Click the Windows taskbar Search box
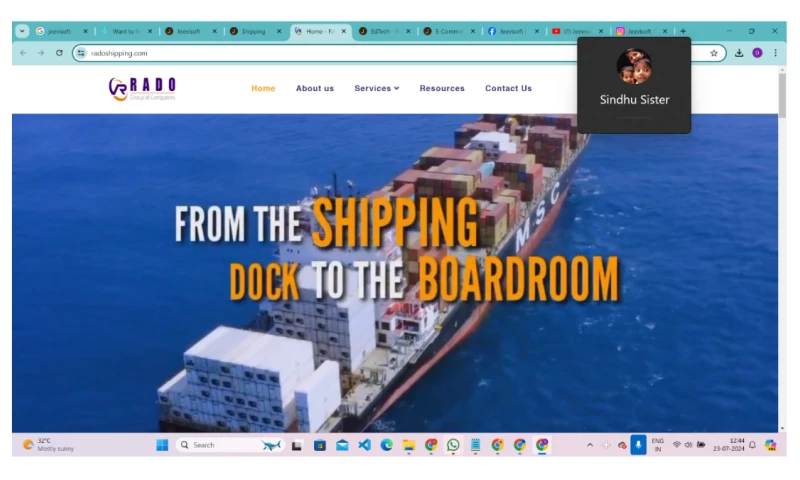Viewport: 800px width, 480px height. pos(230,445)
